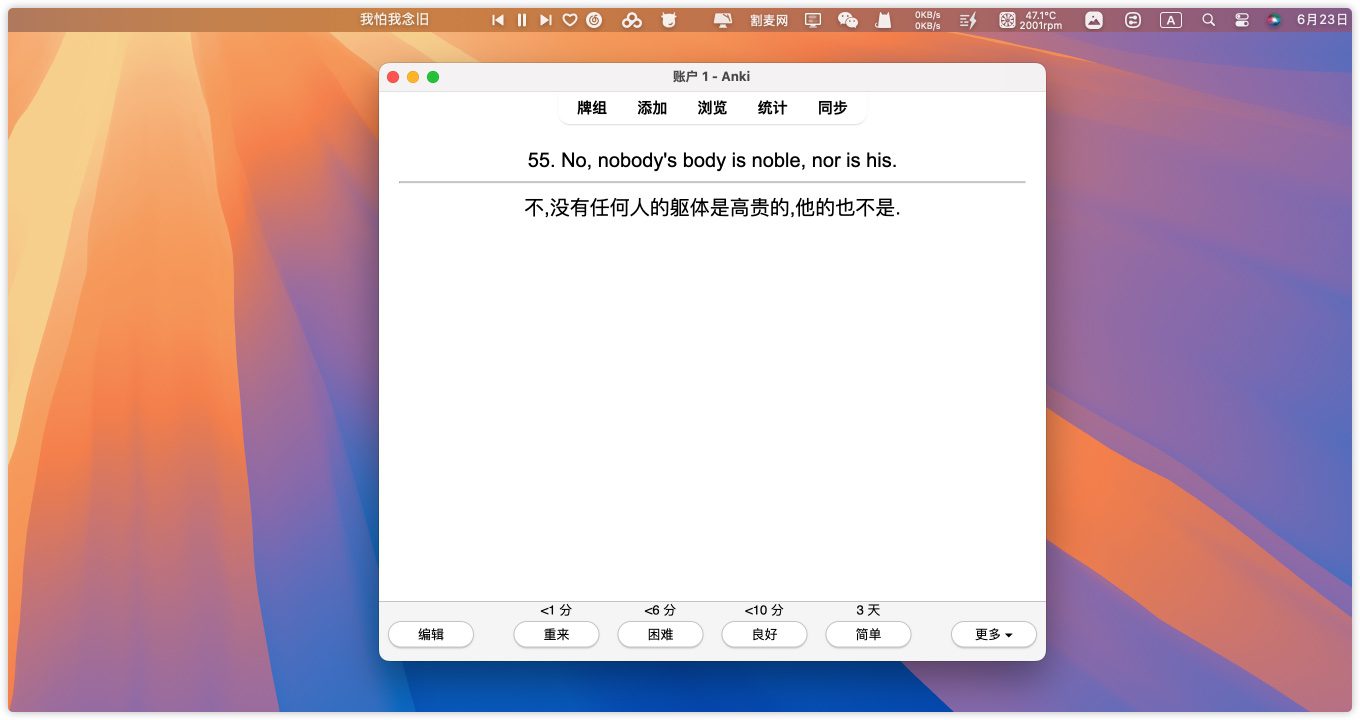Click the Siri icon in menu bar

pyautogui.click(x=1273, y=20)
